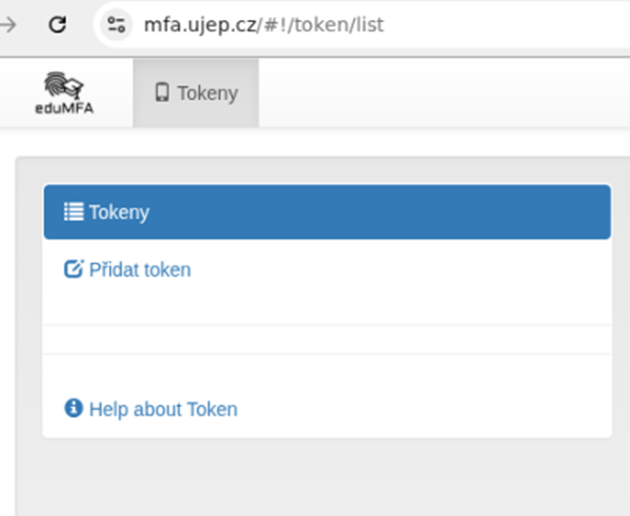This screenshot has height=516, width=630.
Task: Click empty navbar area right of Tokeny tab
Action: pyautogui.click(x=442, y=93)
